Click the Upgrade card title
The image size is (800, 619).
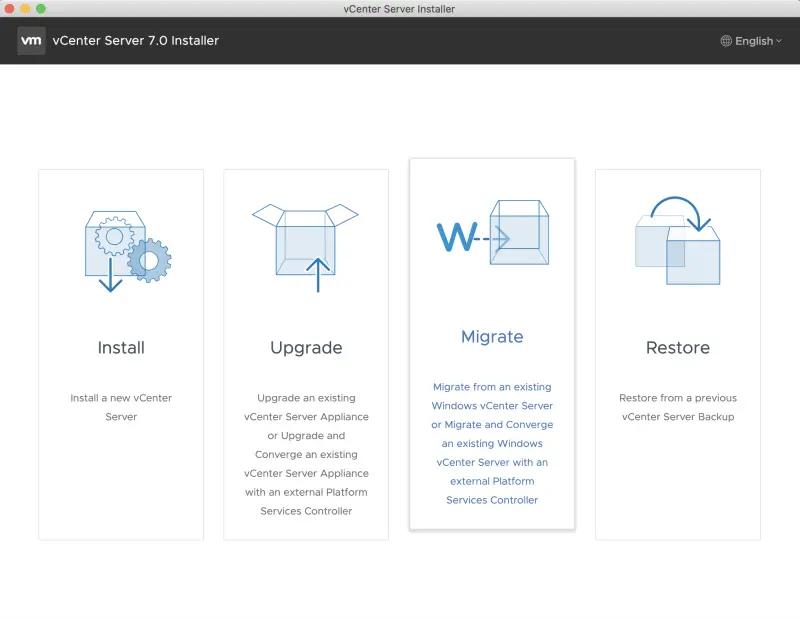pos(305,348)
